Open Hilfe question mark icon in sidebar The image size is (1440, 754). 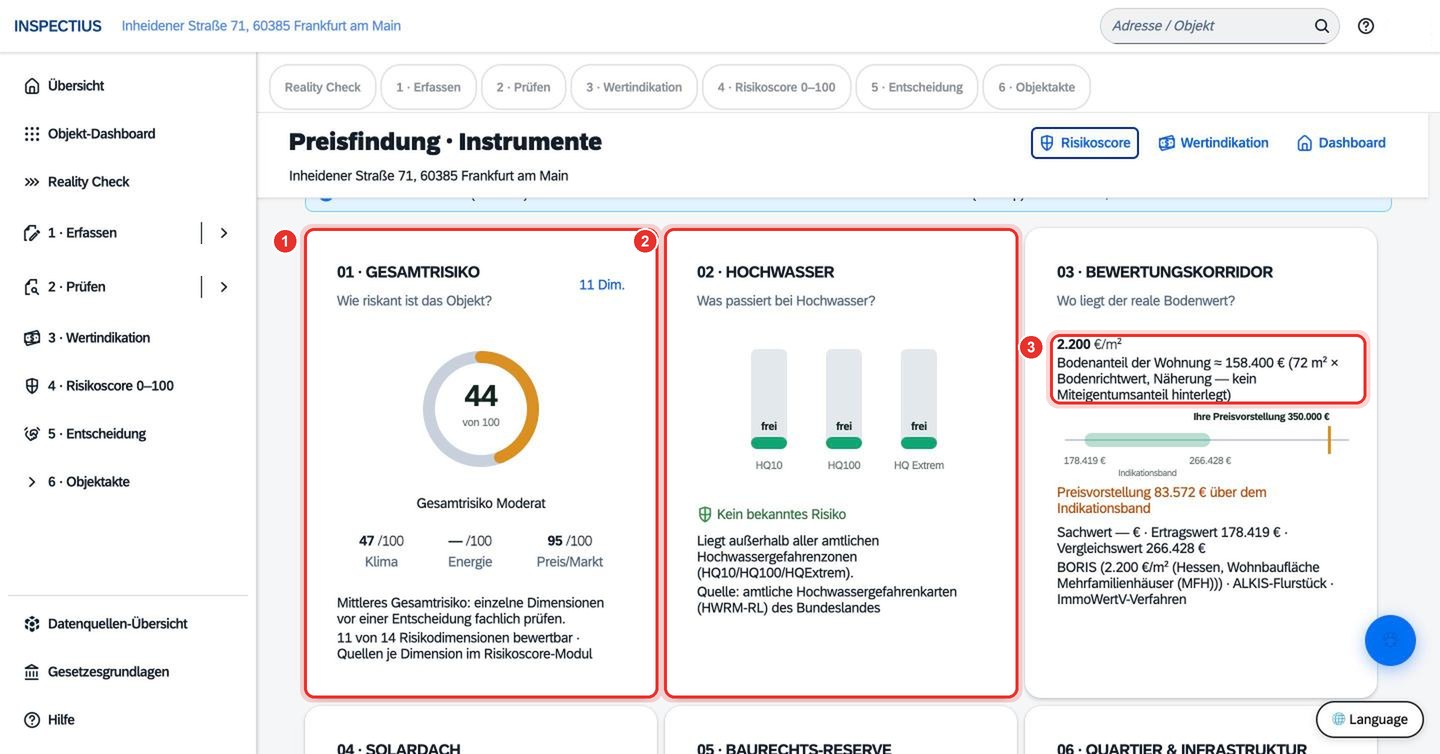[x=32, y=720]
